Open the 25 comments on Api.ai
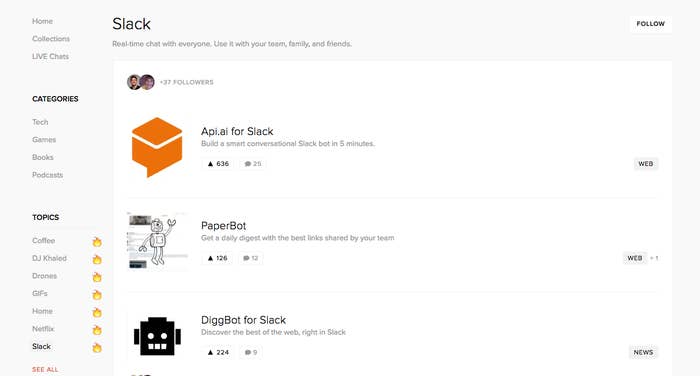 point(253,164)
